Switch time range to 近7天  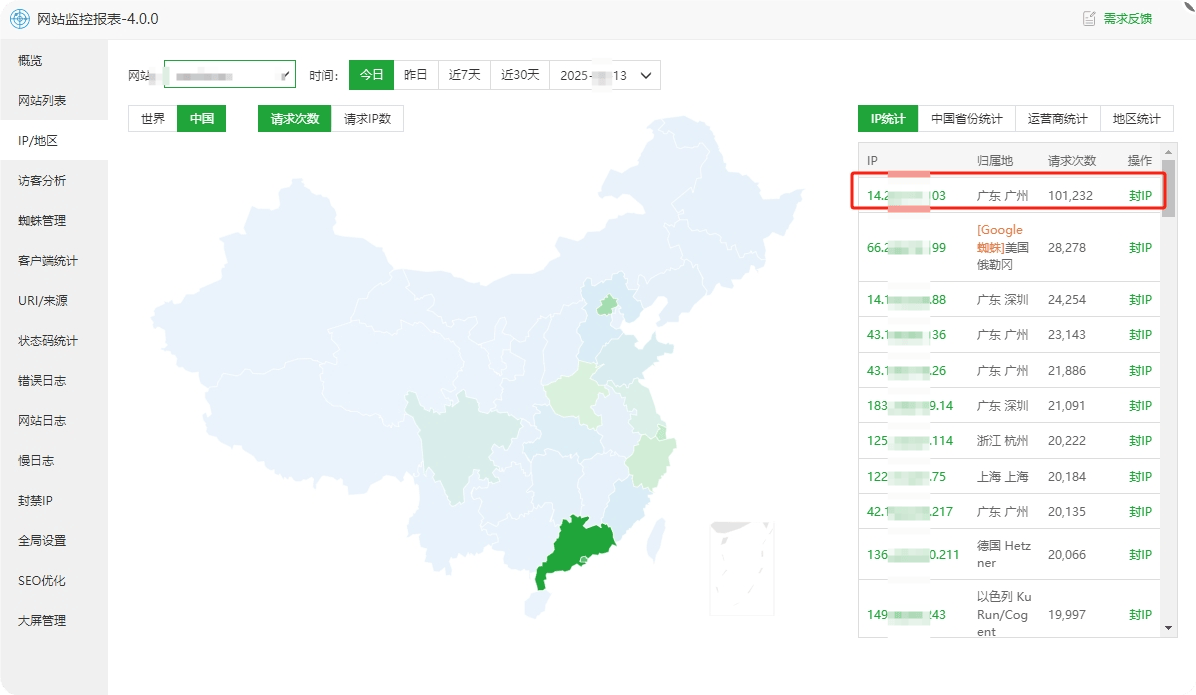click(x=464, y=75)
